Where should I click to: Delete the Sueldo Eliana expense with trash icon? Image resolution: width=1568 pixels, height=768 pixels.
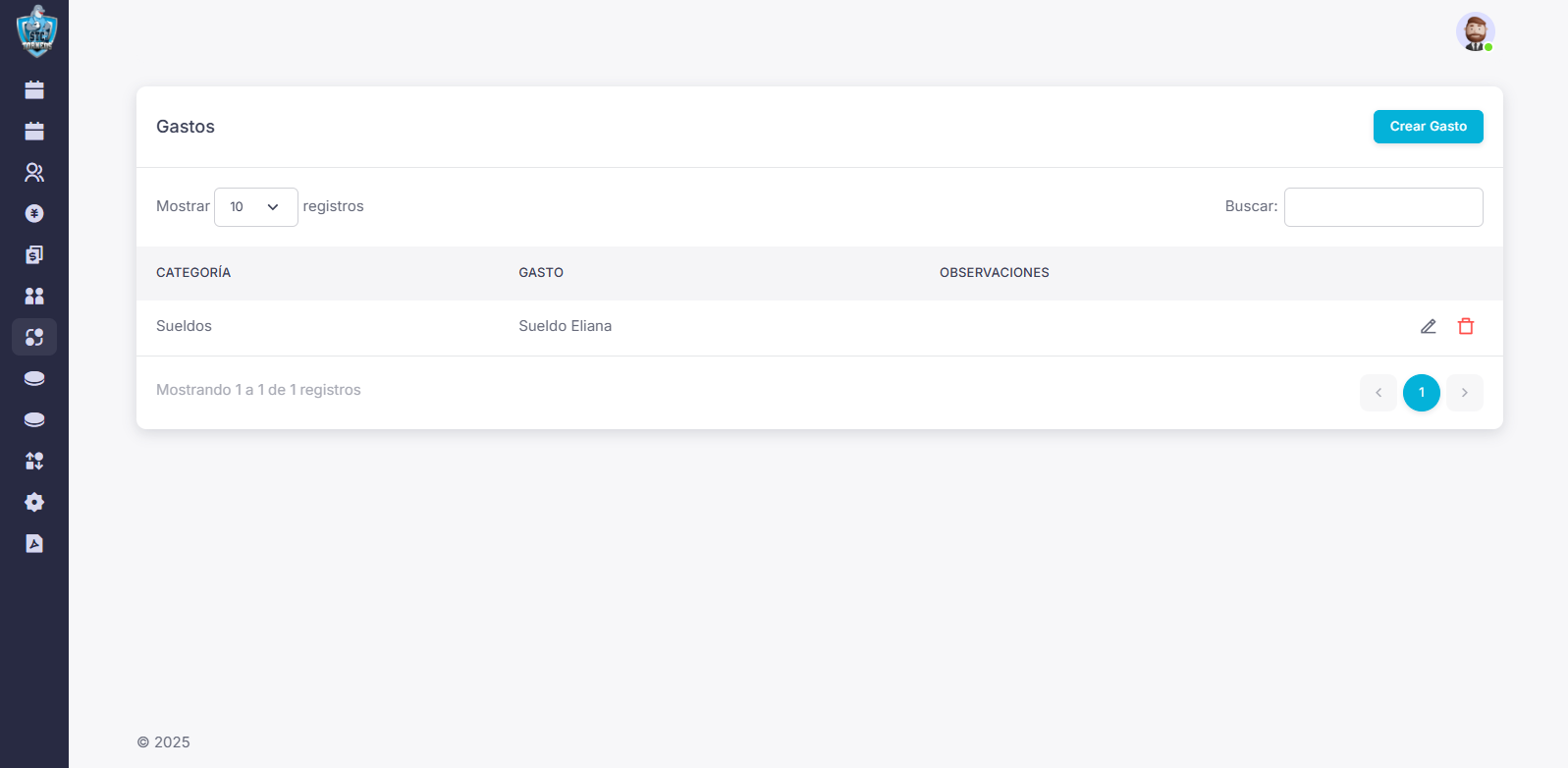click(1466, 327)
